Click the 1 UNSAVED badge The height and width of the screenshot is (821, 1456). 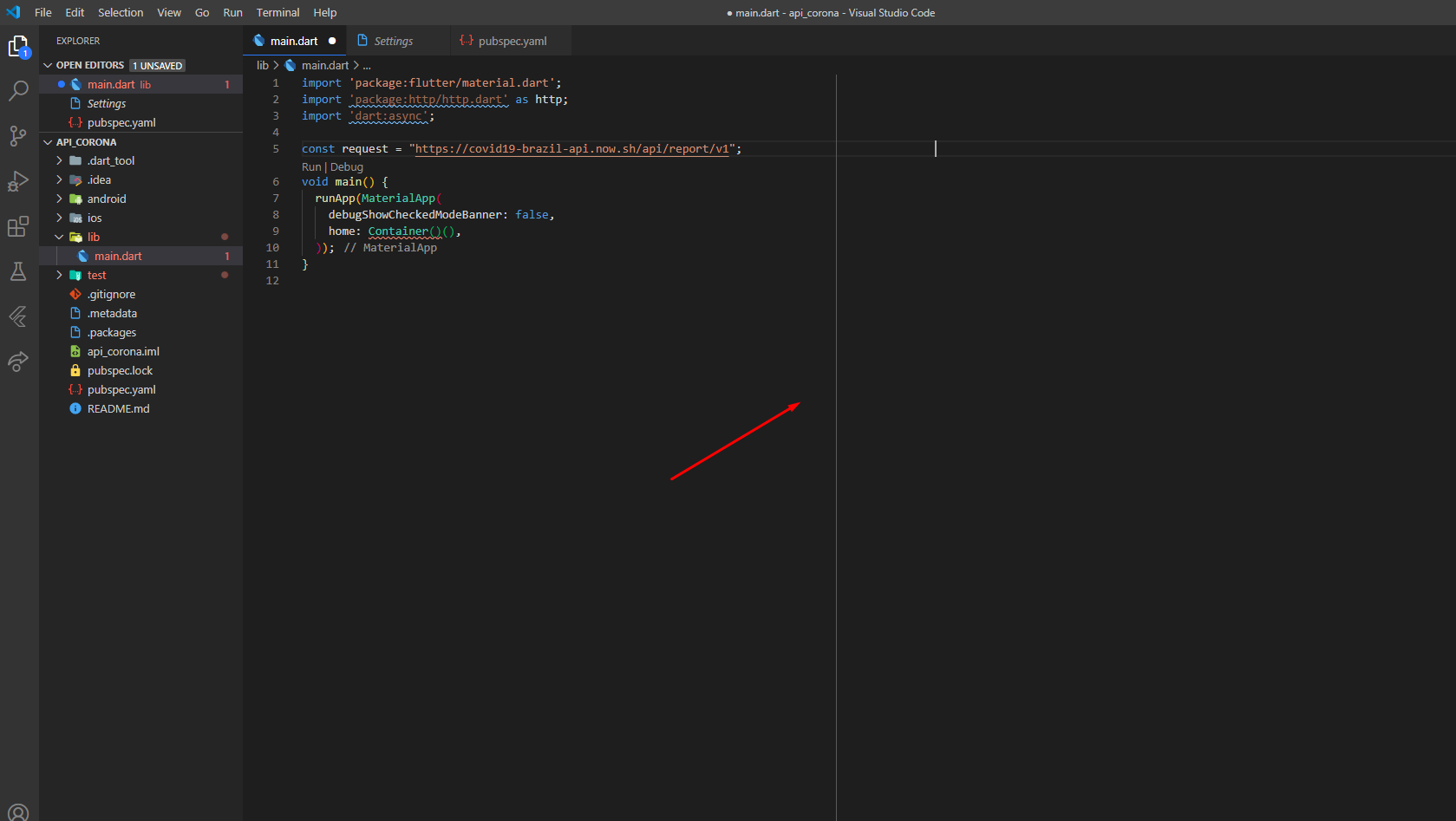pyautogui.click(x=157, y=65)
